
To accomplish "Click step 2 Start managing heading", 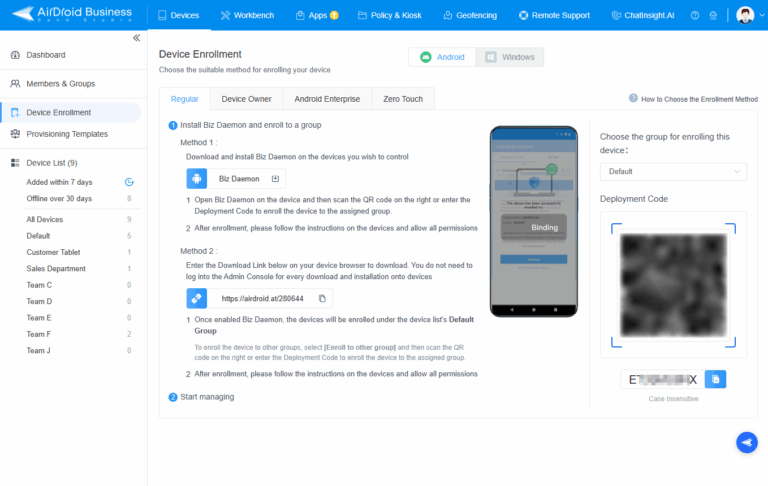I will pos(207,397).
